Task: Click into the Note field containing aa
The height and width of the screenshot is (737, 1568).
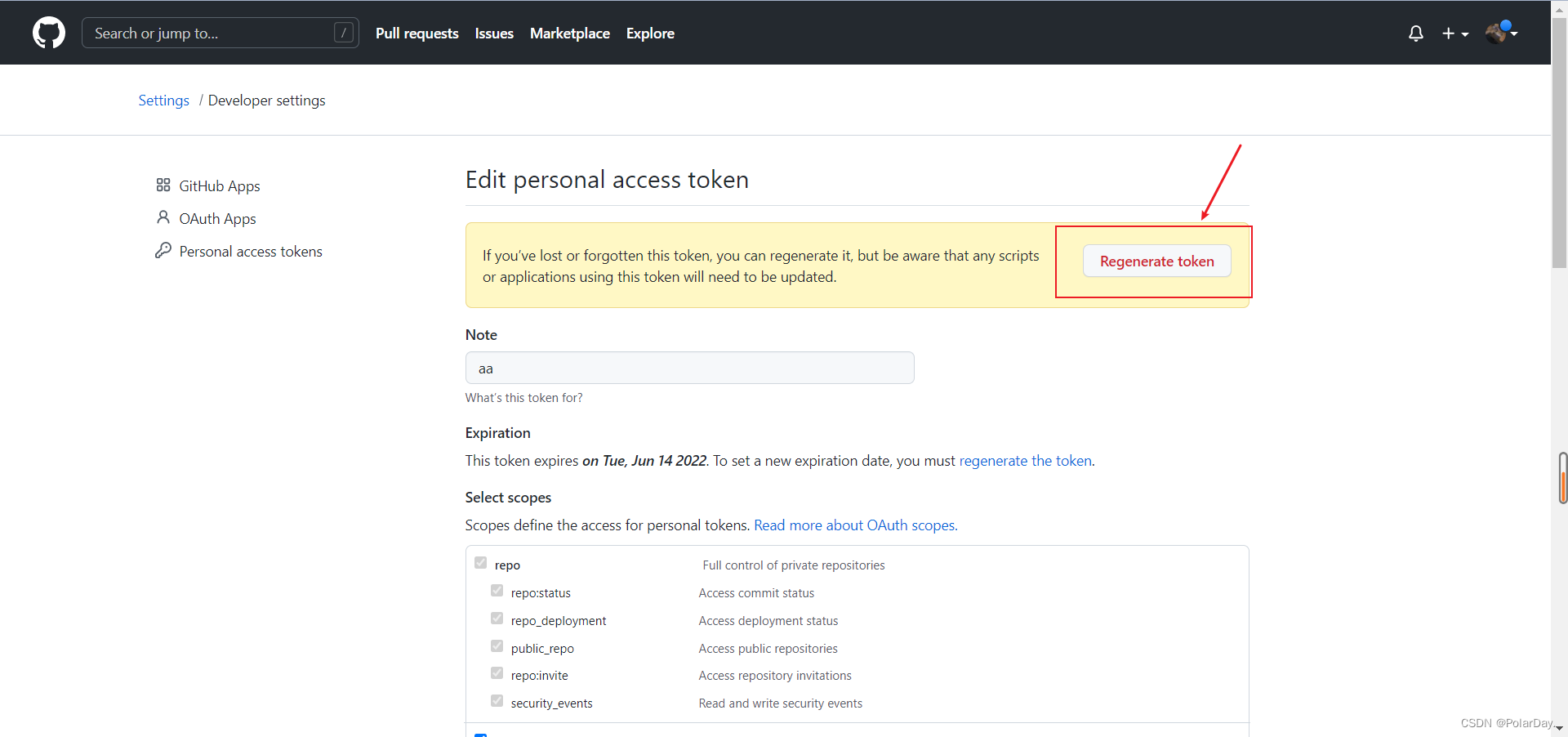Action: (x=689, y=368)
